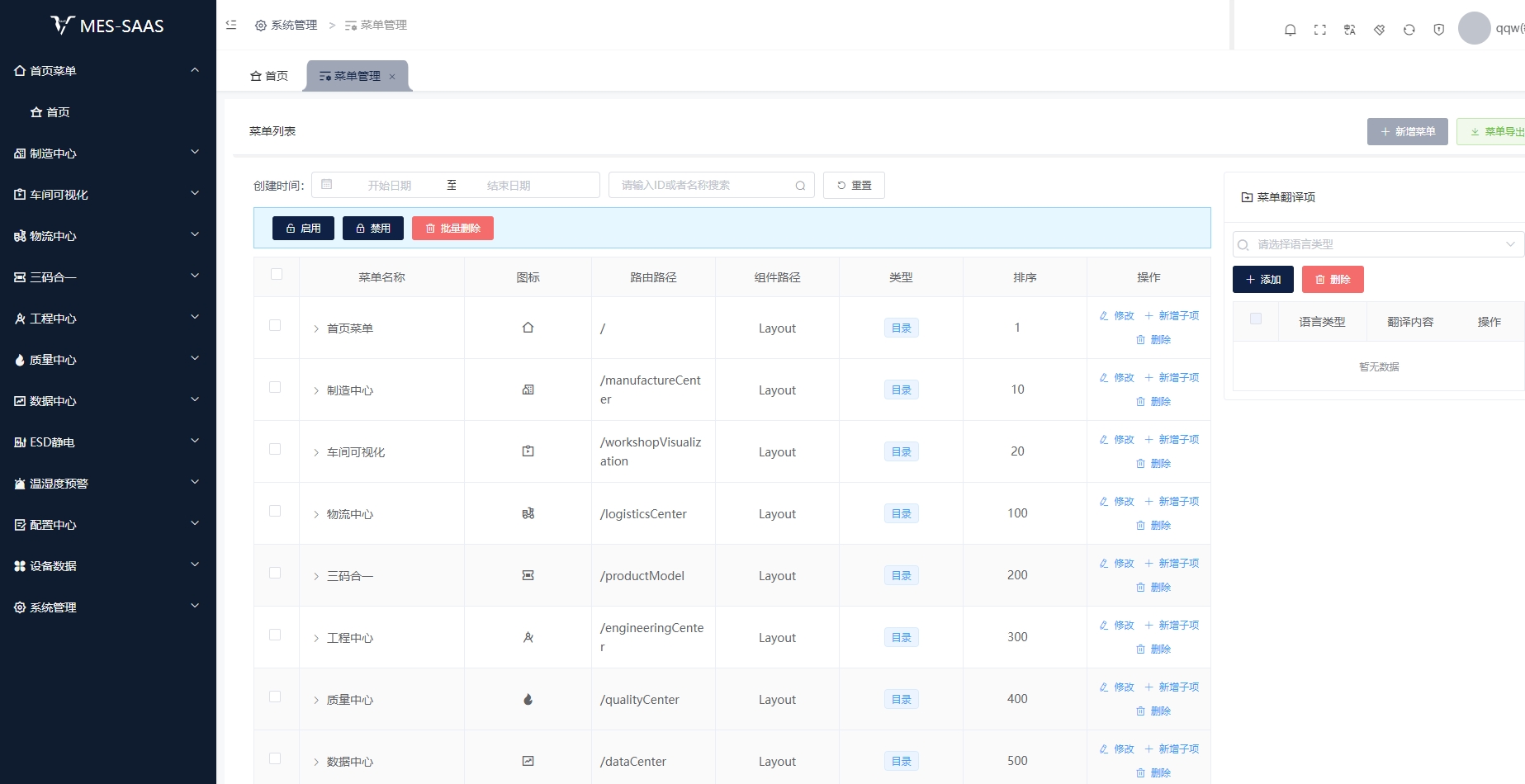Expand the 车间可视化 table row
Viewport: 1525px width, 784px height.
[316, 452]
